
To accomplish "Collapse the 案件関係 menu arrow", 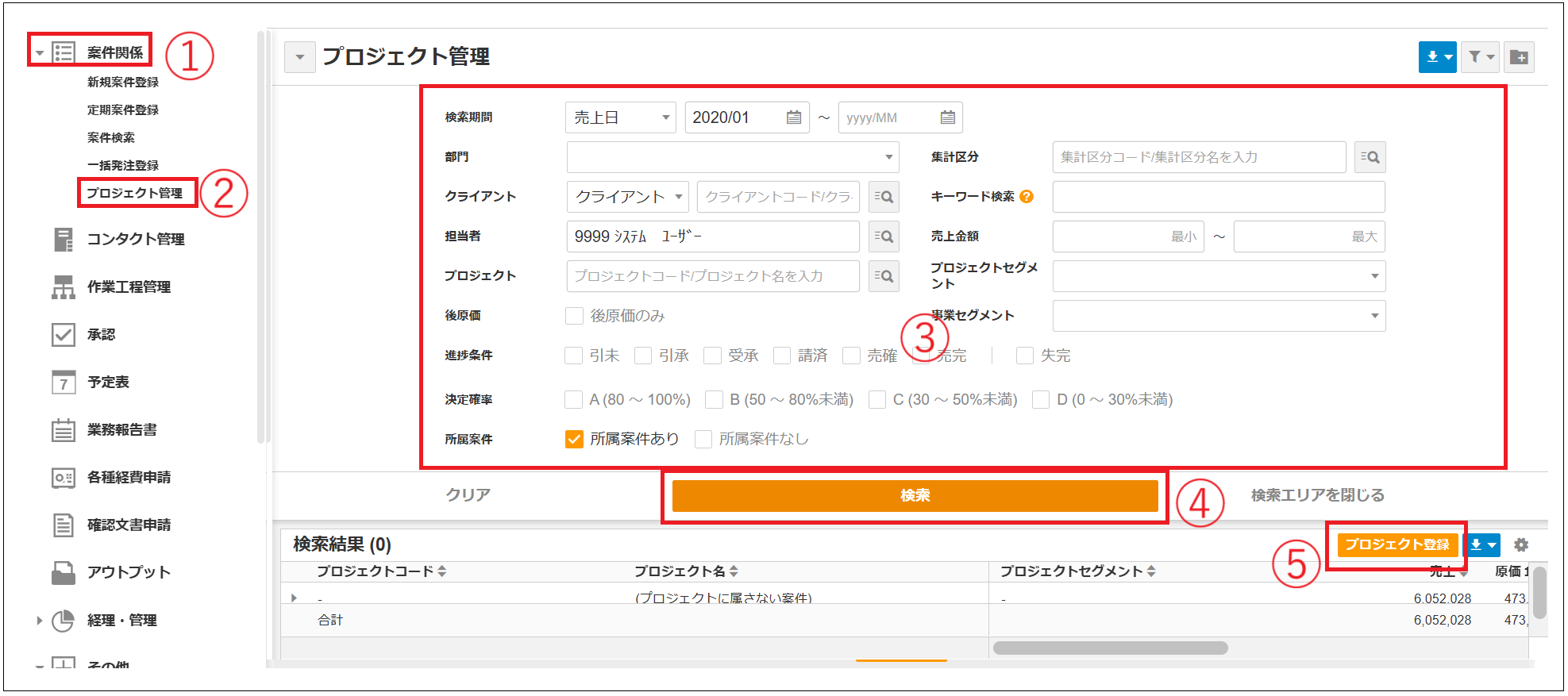I will [x=39, y=53].
